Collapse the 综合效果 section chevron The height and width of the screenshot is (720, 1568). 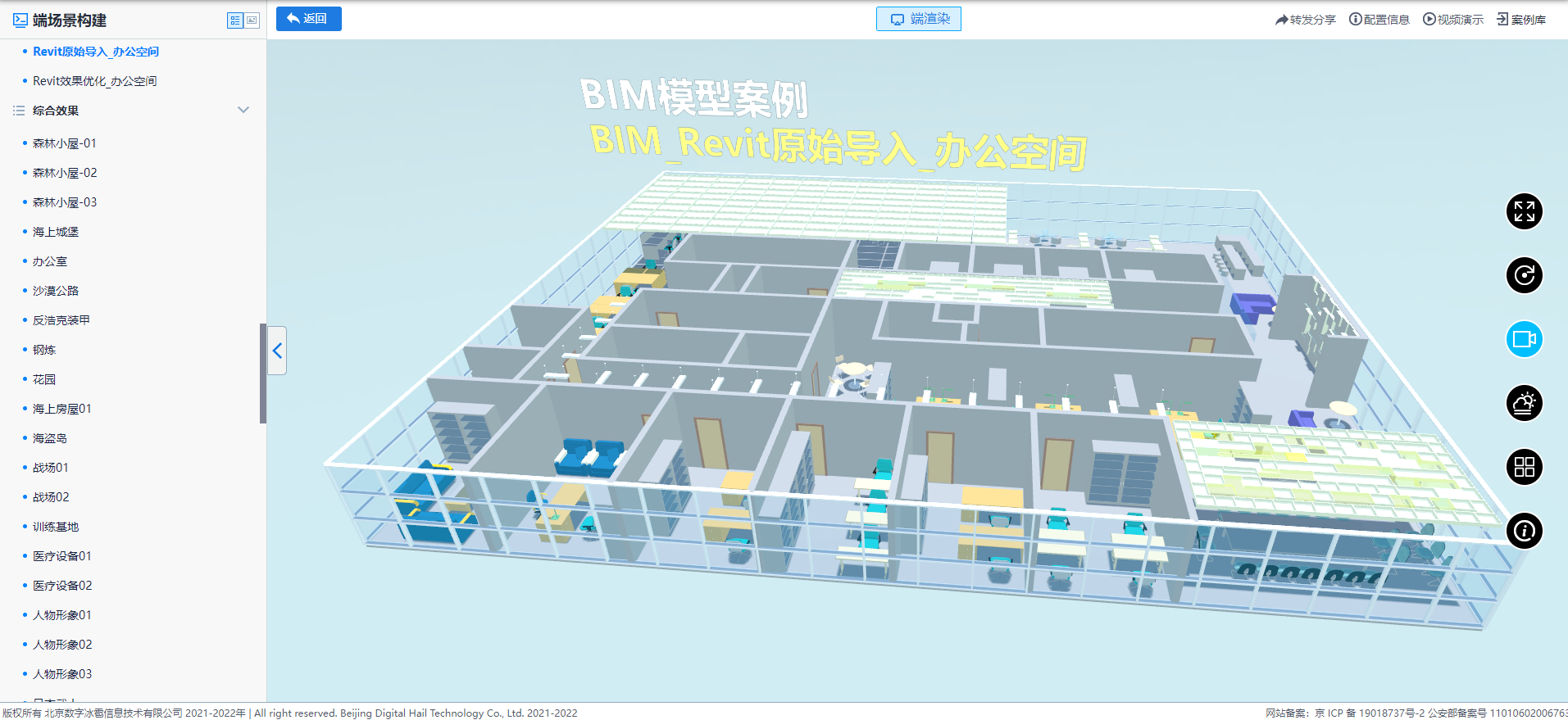click(x=243, y=110)
